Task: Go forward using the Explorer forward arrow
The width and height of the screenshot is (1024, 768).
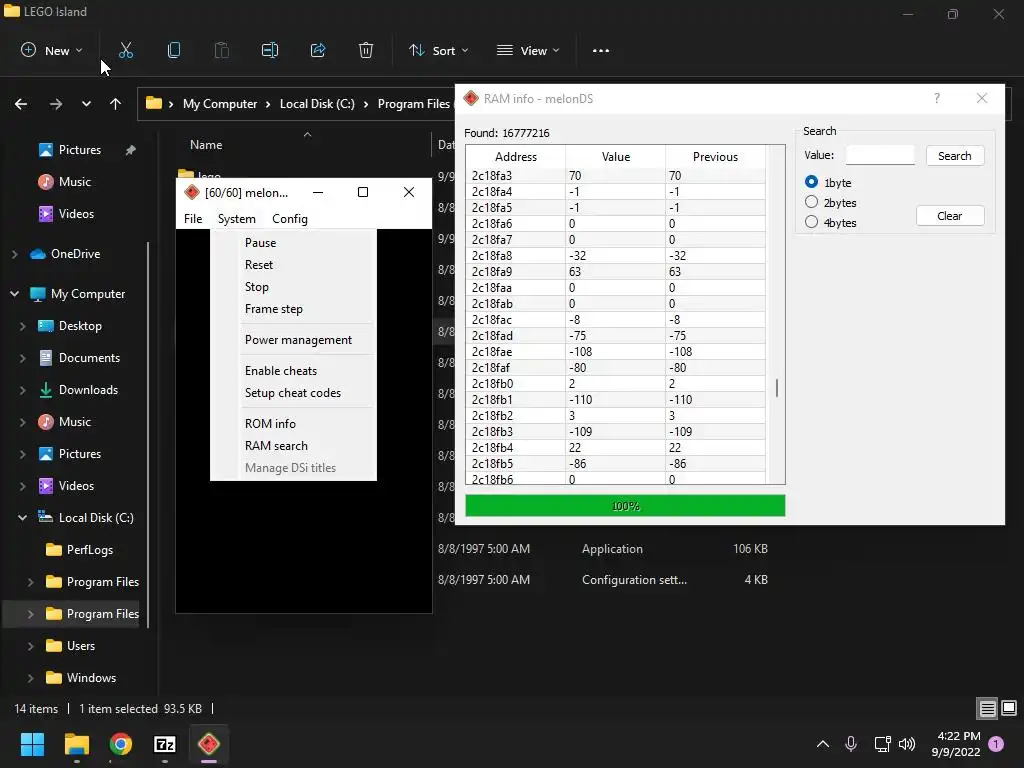Action: pyautogui.click(x=56, y=104)
